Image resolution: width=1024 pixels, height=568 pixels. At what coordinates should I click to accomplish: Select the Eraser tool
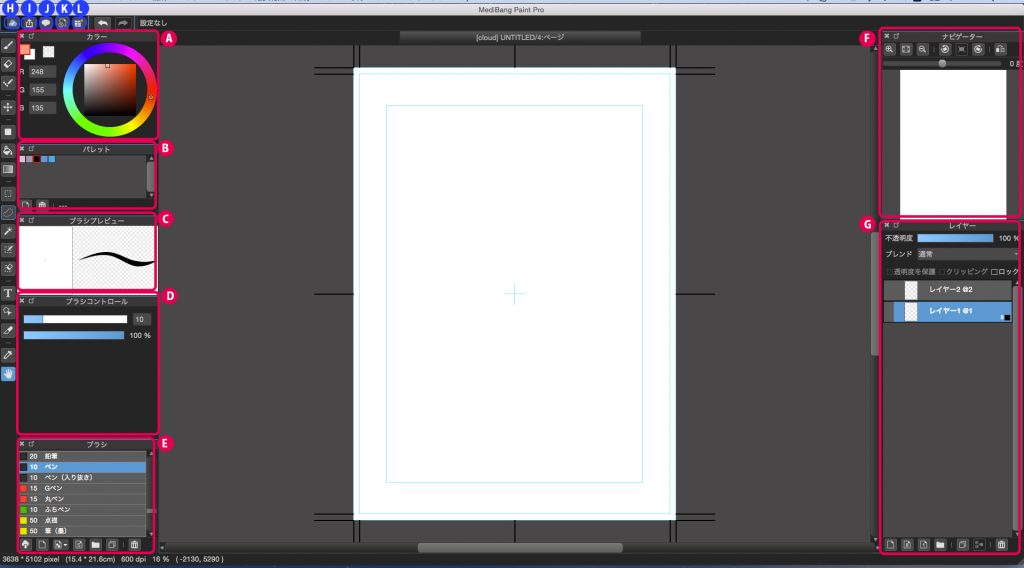(x=8, y=64)
